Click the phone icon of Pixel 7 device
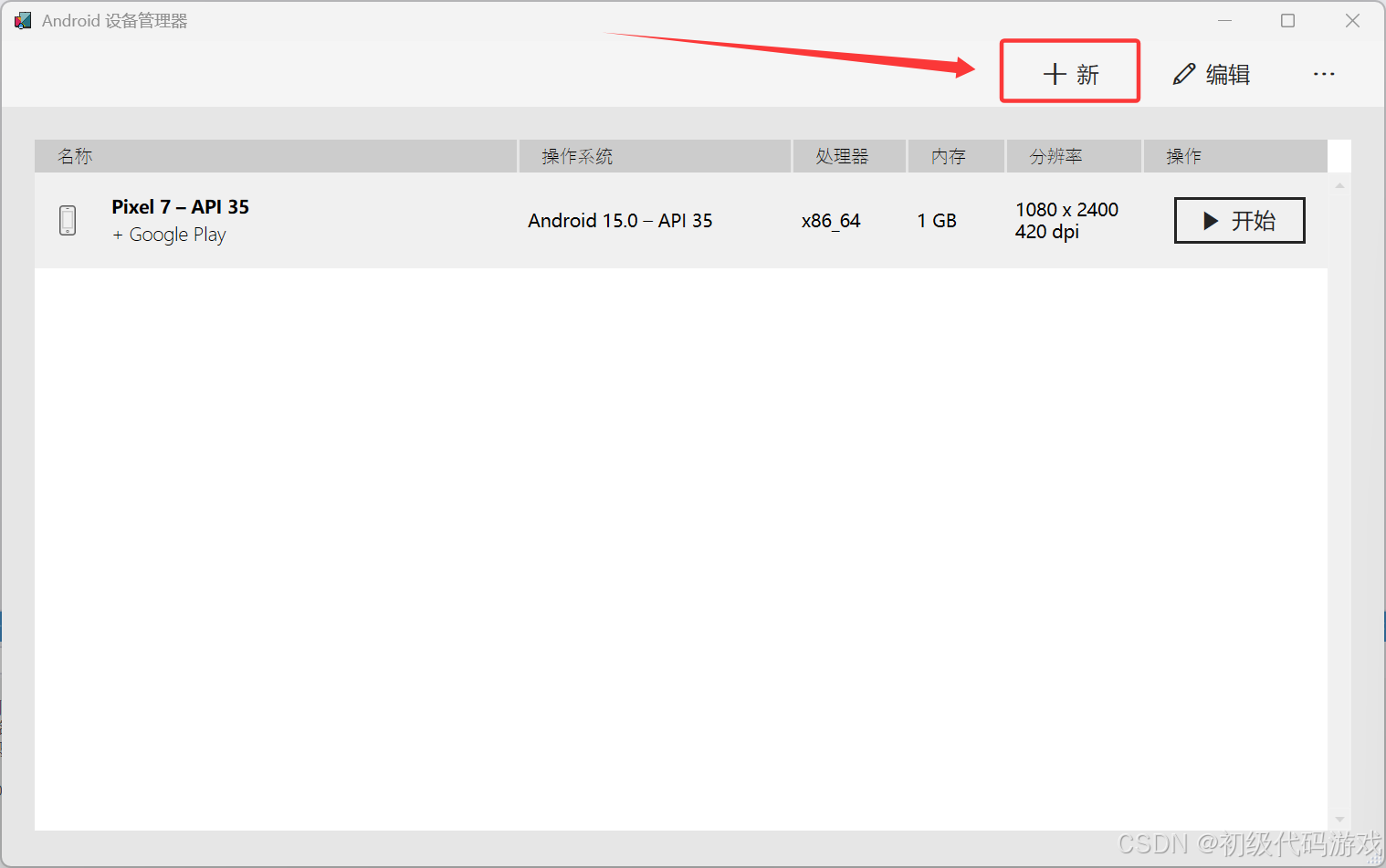The image size is (1386, 868). (x=68, y=220)
